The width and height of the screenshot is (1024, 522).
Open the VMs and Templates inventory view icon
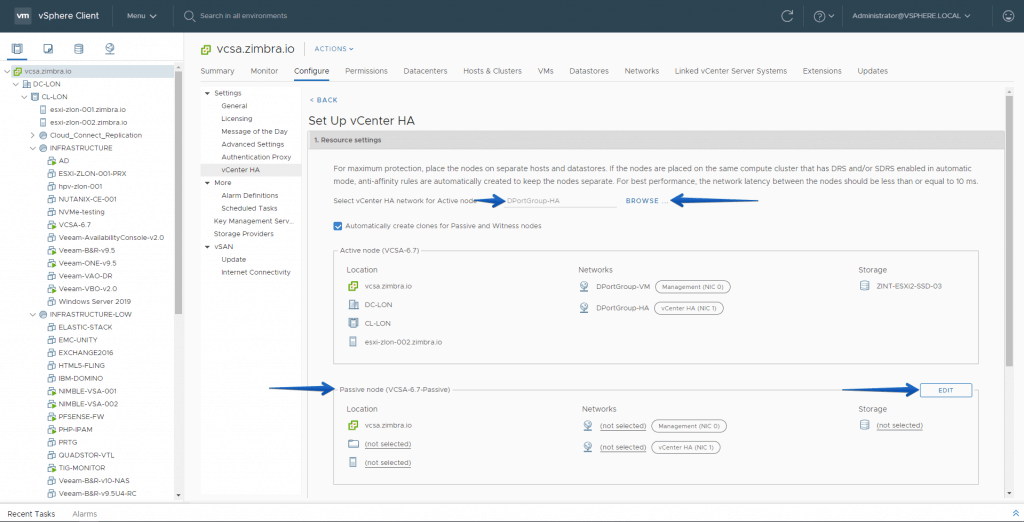[48, 49]
